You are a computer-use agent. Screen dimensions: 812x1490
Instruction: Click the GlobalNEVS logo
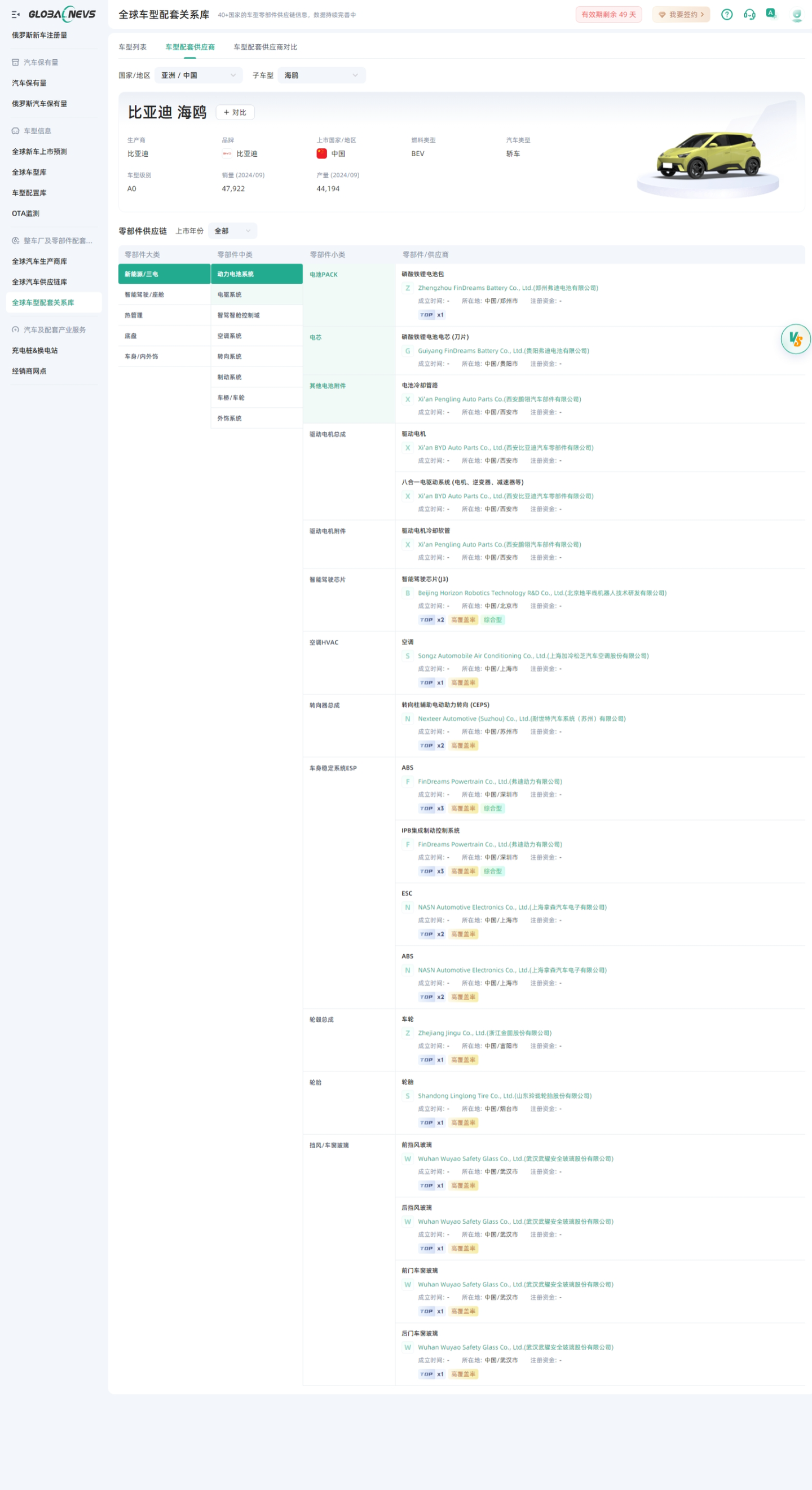[x=62, y=14]
